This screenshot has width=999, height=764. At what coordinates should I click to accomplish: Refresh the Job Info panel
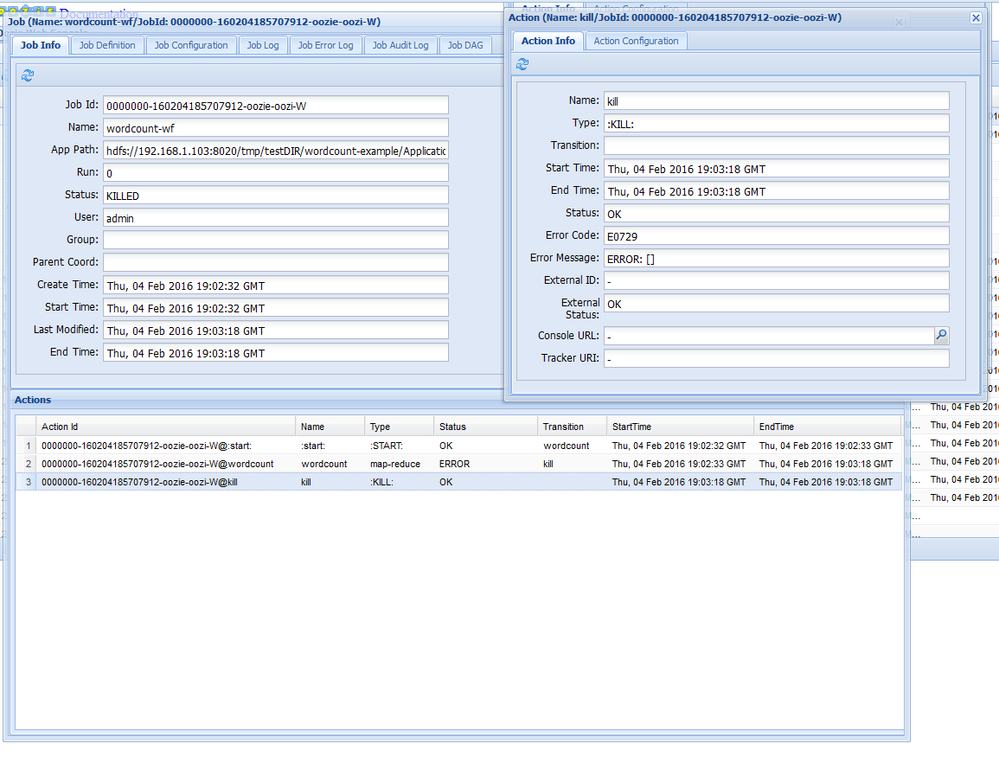(27, 75)
